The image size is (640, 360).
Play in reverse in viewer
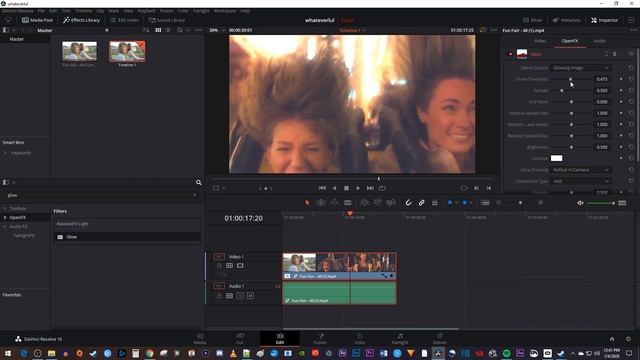pos(334,188)
